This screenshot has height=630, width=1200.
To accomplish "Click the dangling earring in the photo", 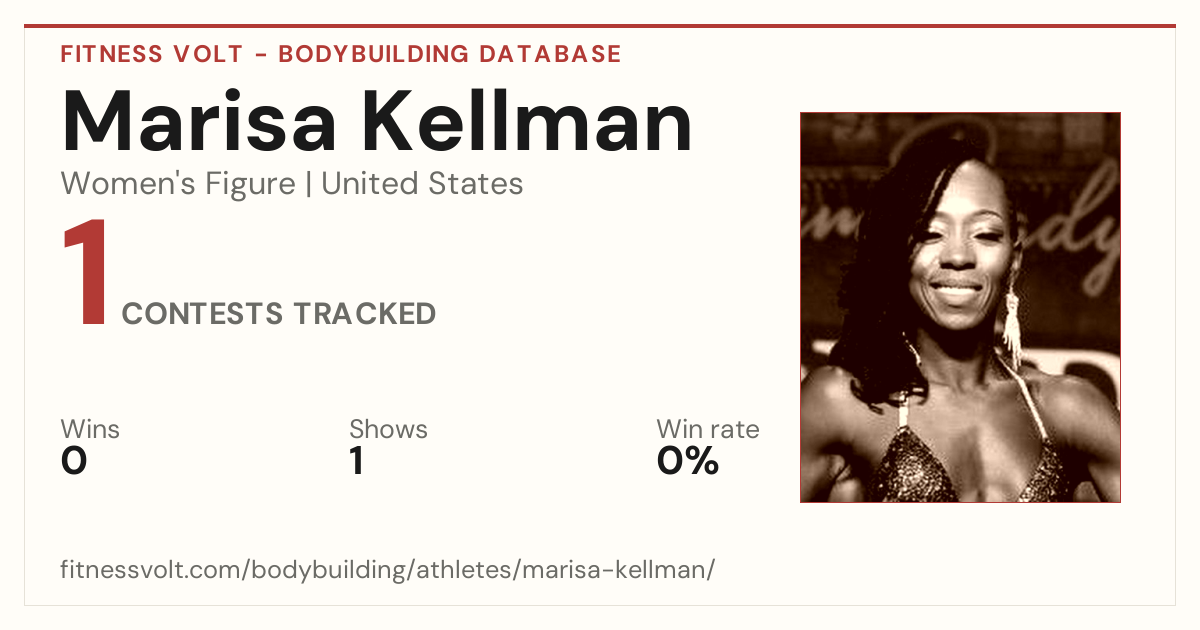I will tap(1011, 325).
